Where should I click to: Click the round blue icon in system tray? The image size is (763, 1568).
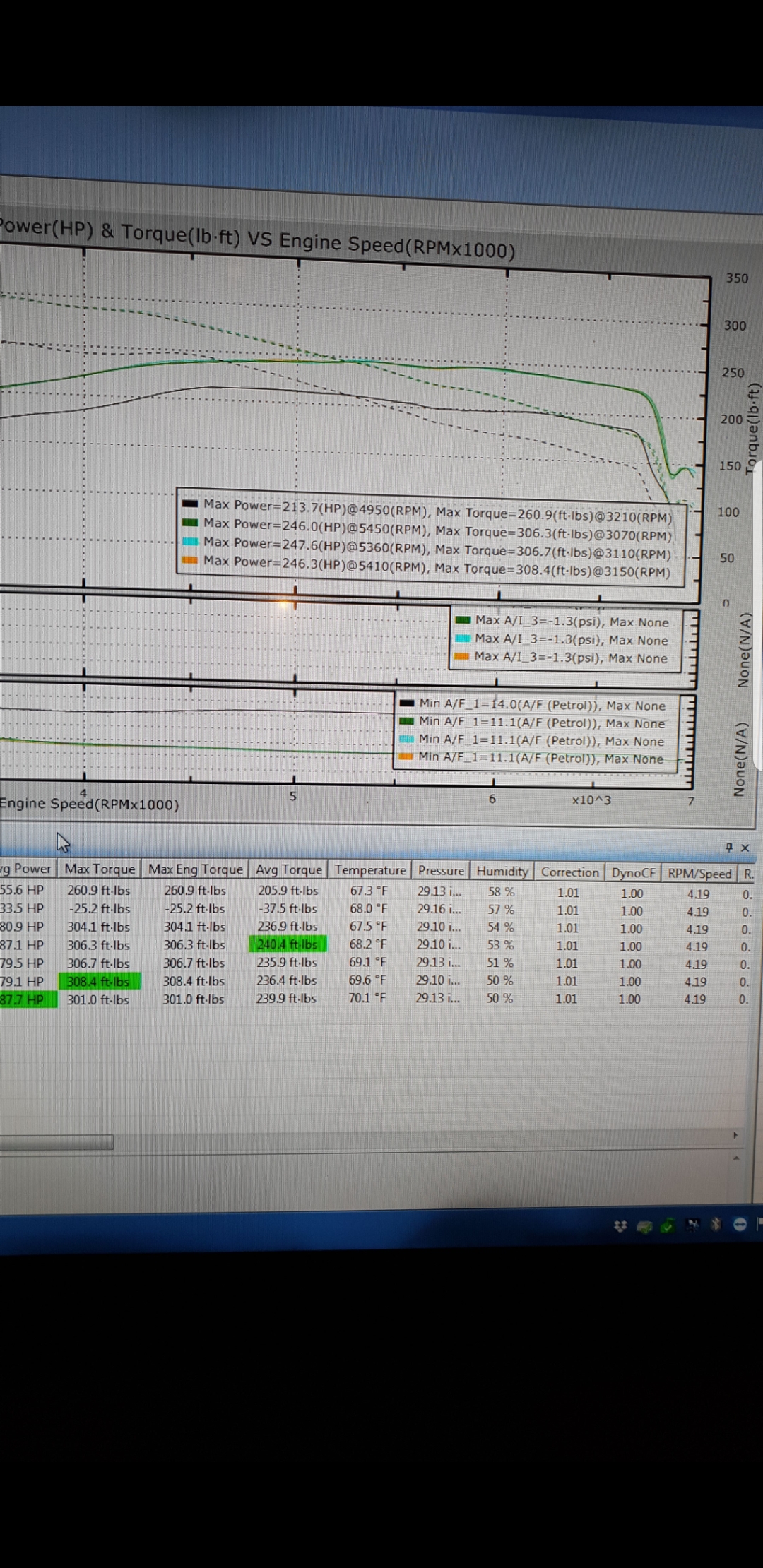coord(740,1224)
